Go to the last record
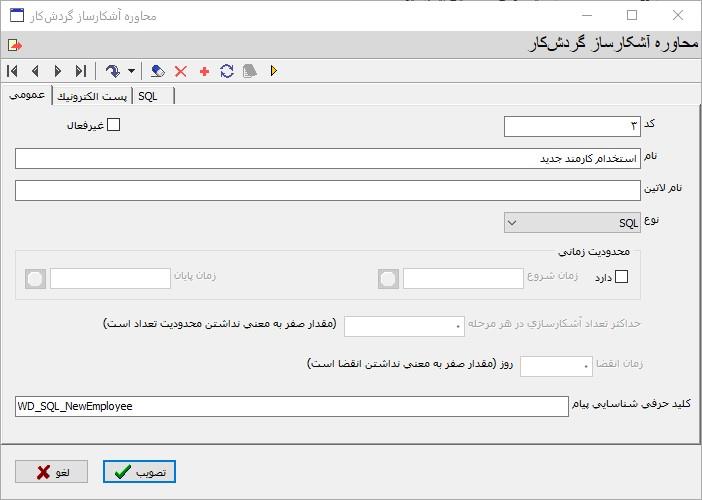 [81, 71]
